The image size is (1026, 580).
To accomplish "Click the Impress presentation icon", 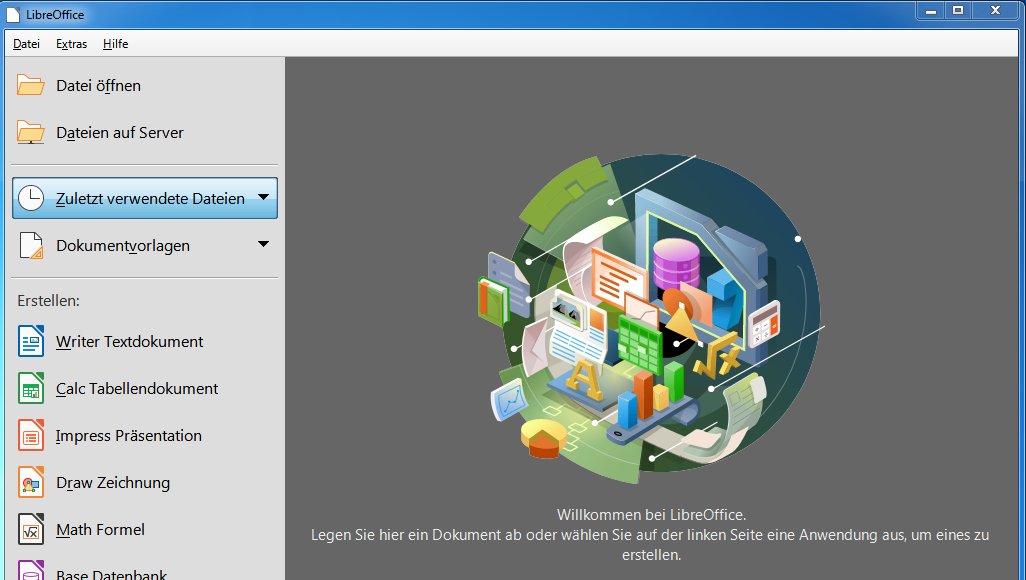I will [31, 435].
